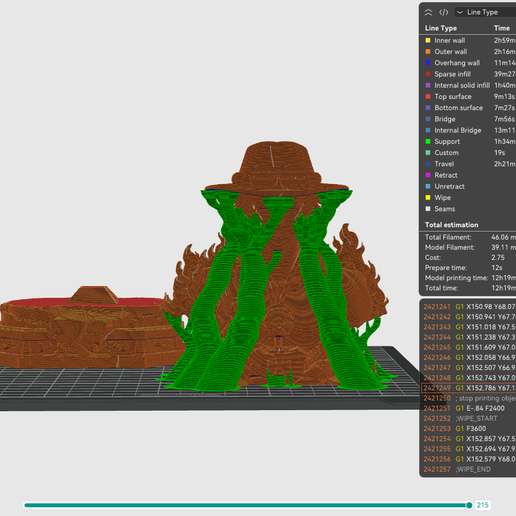Click the Custom color swatch

428,153
